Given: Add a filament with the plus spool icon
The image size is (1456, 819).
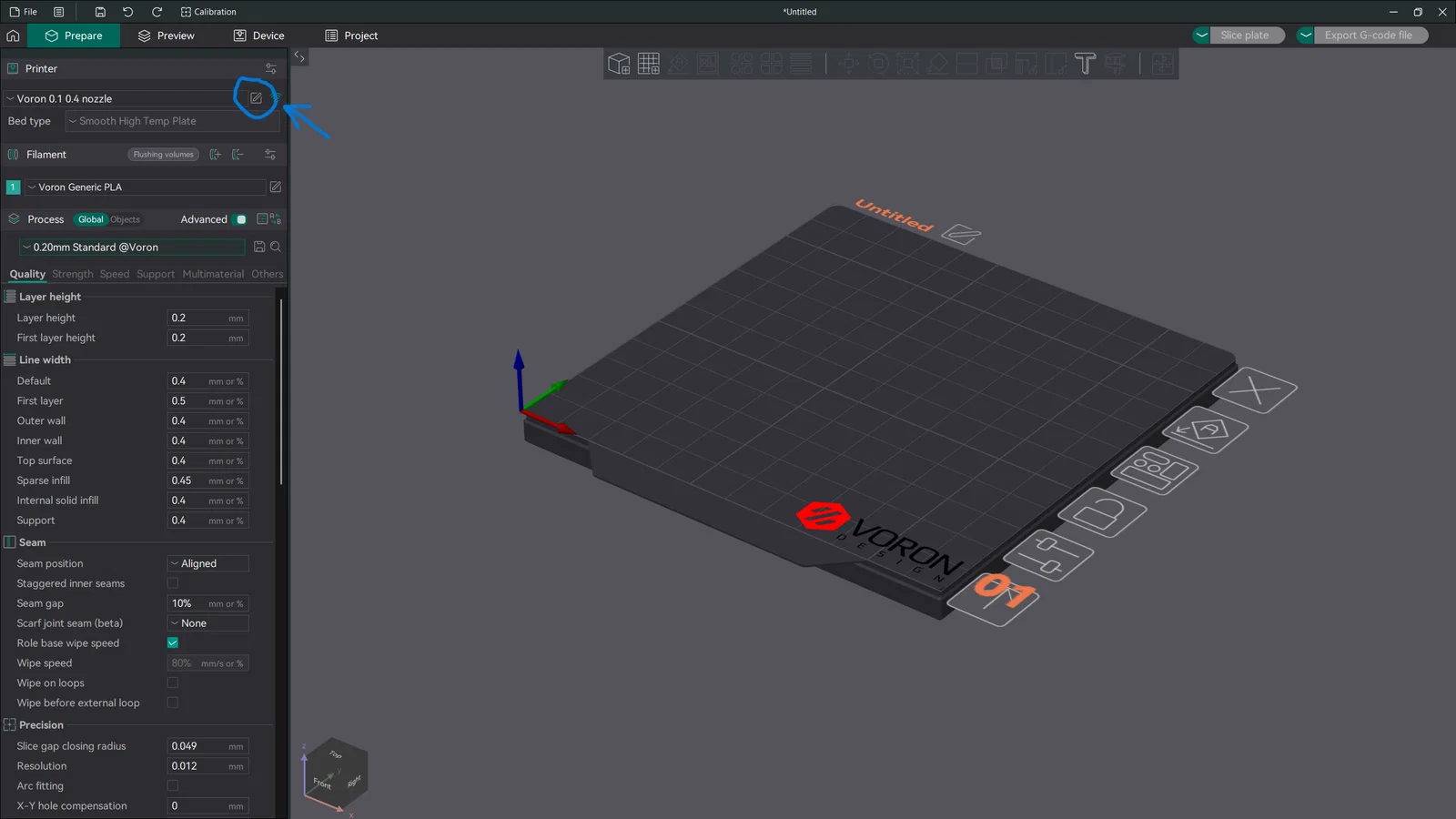Looking at the screenshot, I should [x=215, y=155].
